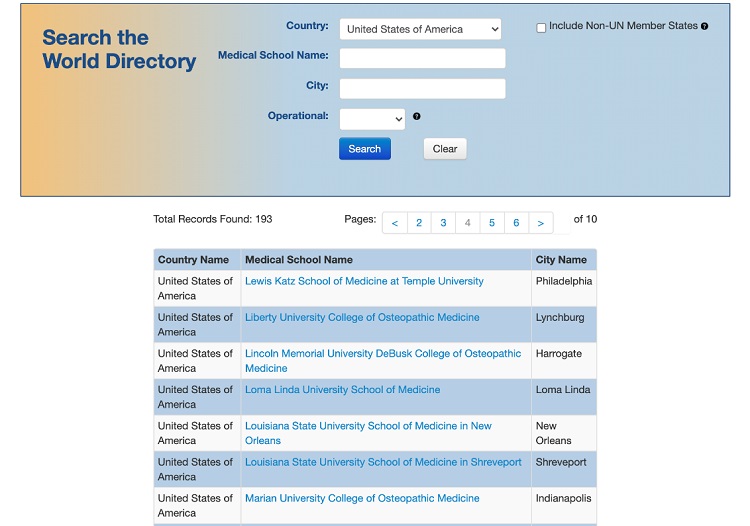The height and width of the screenshot is (526, 750).
Task: Jump to results page 5
Action: 492,223
